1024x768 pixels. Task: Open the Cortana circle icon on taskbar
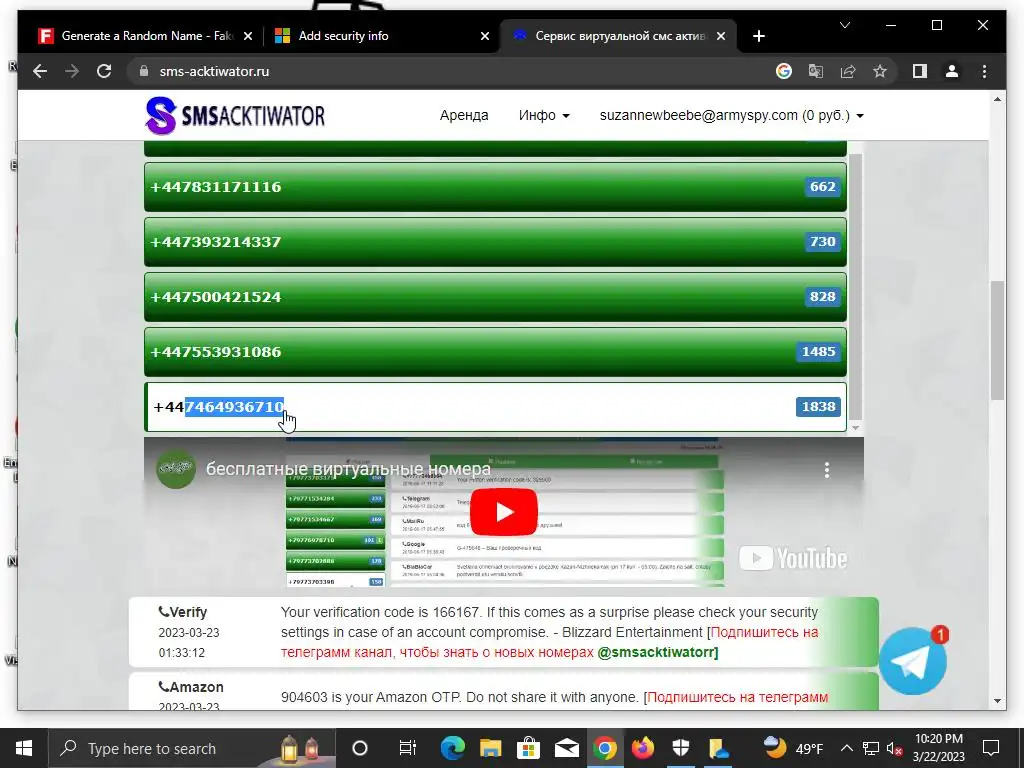[360, 748]
